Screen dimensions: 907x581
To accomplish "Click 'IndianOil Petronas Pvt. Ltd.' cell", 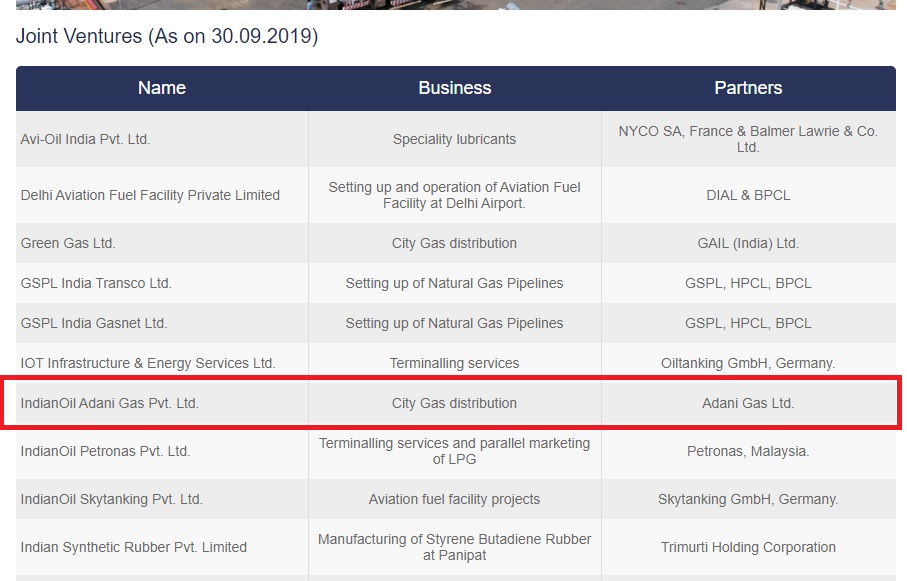I will click(x=162, y=451).
